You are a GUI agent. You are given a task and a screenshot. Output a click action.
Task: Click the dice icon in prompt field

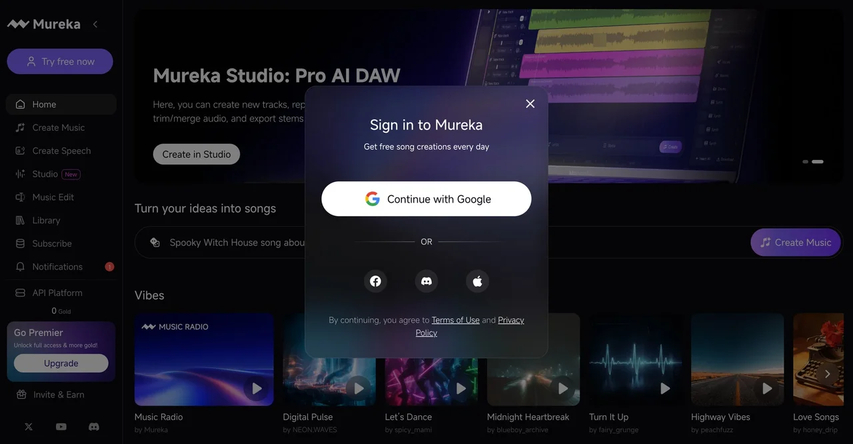155,242
